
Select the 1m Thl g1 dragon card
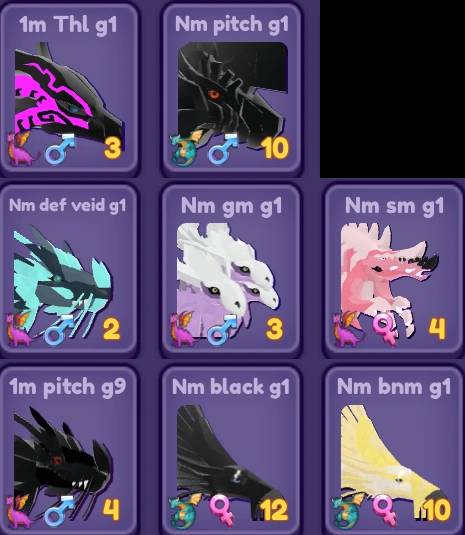[69, 89]
